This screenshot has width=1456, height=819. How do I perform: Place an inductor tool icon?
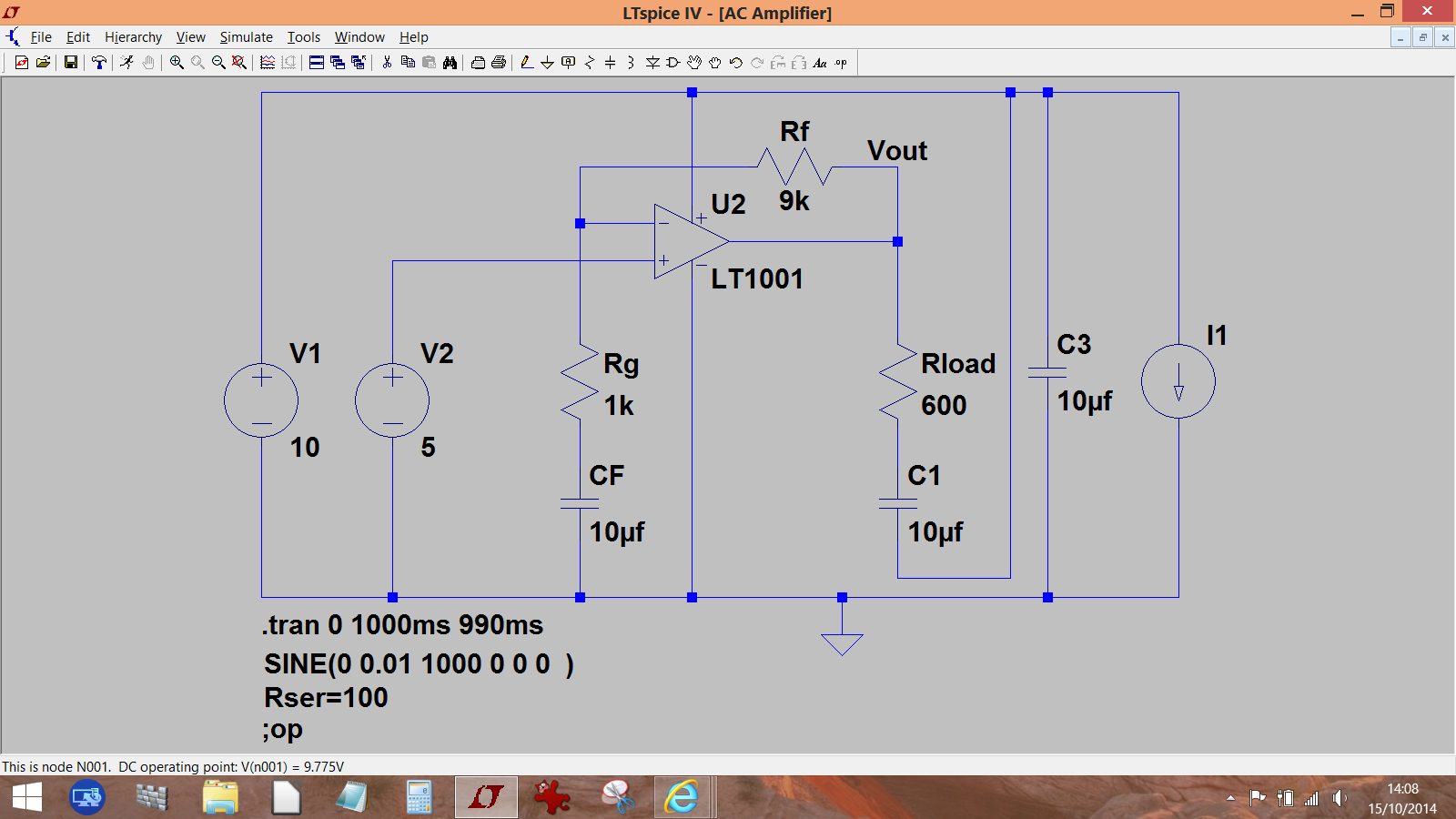pos(631,63)
